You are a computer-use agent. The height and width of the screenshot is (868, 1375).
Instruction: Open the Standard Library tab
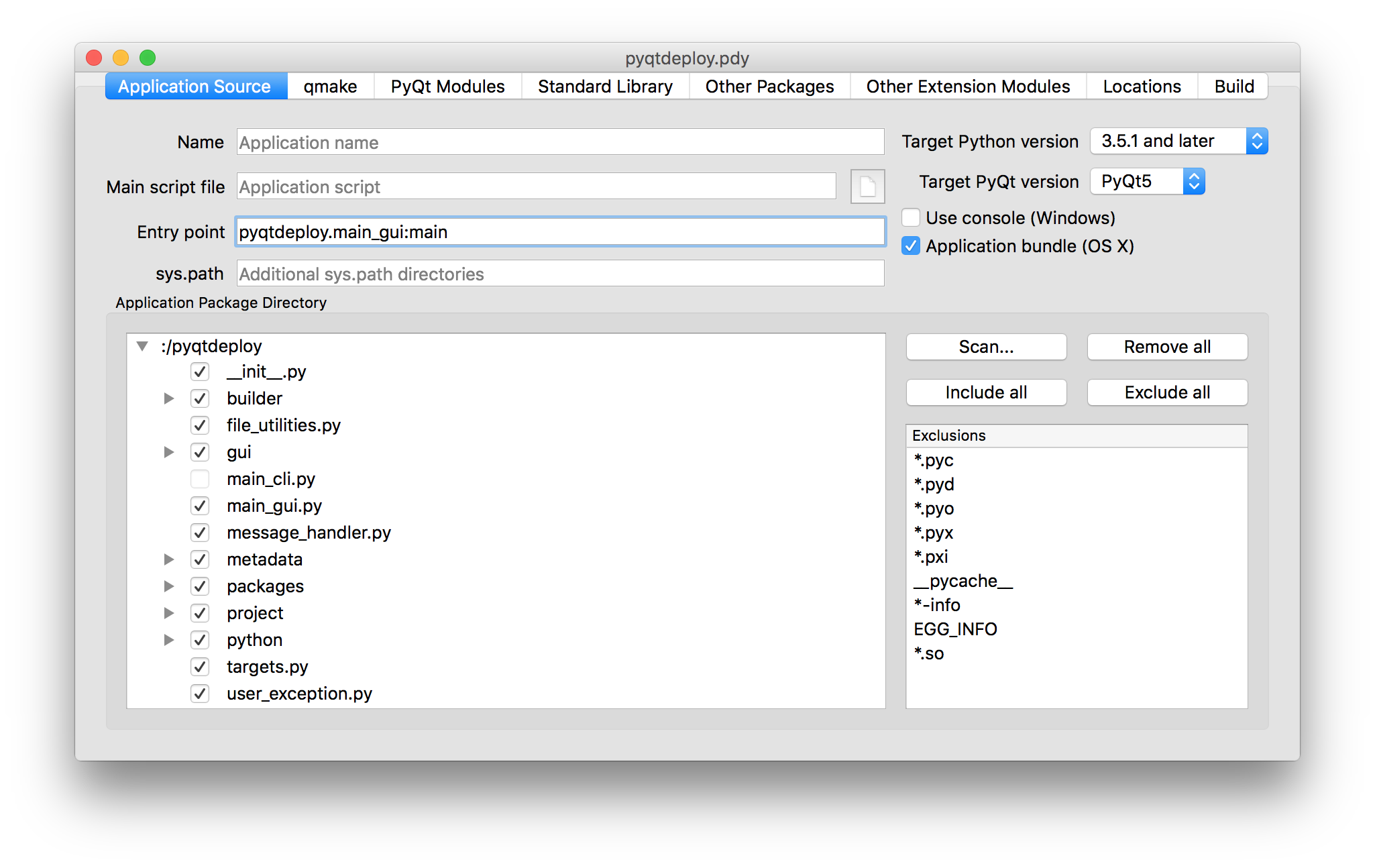click(x=605, y=87)
